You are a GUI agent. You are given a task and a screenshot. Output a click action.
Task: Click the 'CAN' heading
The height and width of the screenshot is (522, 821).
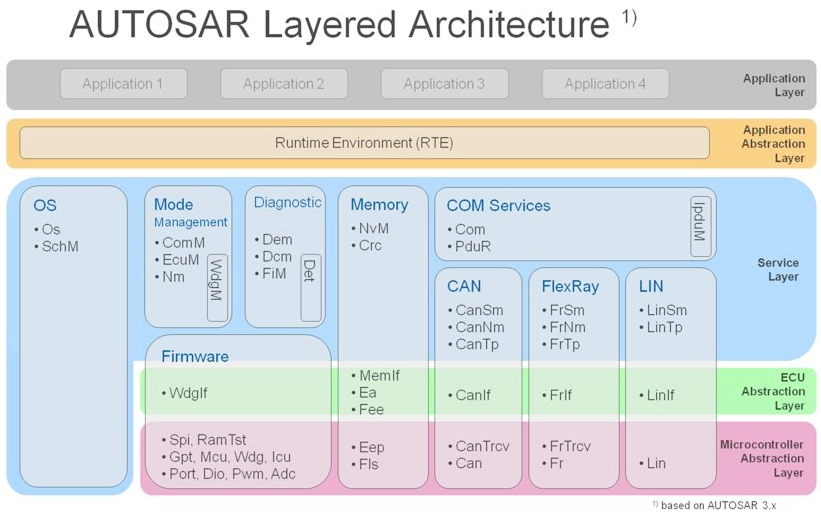point(464,286)
